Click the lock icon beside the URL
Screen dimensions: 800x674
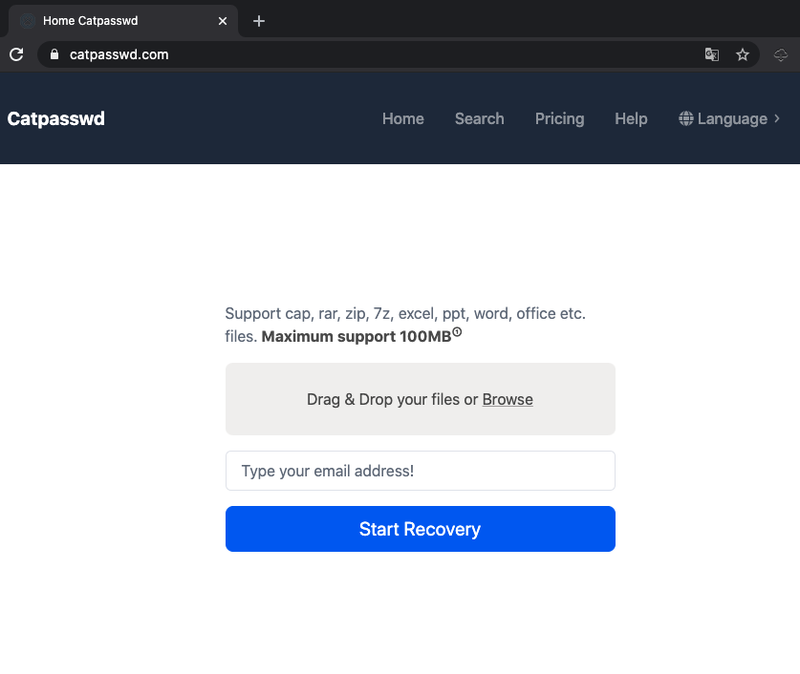[55, 55]
